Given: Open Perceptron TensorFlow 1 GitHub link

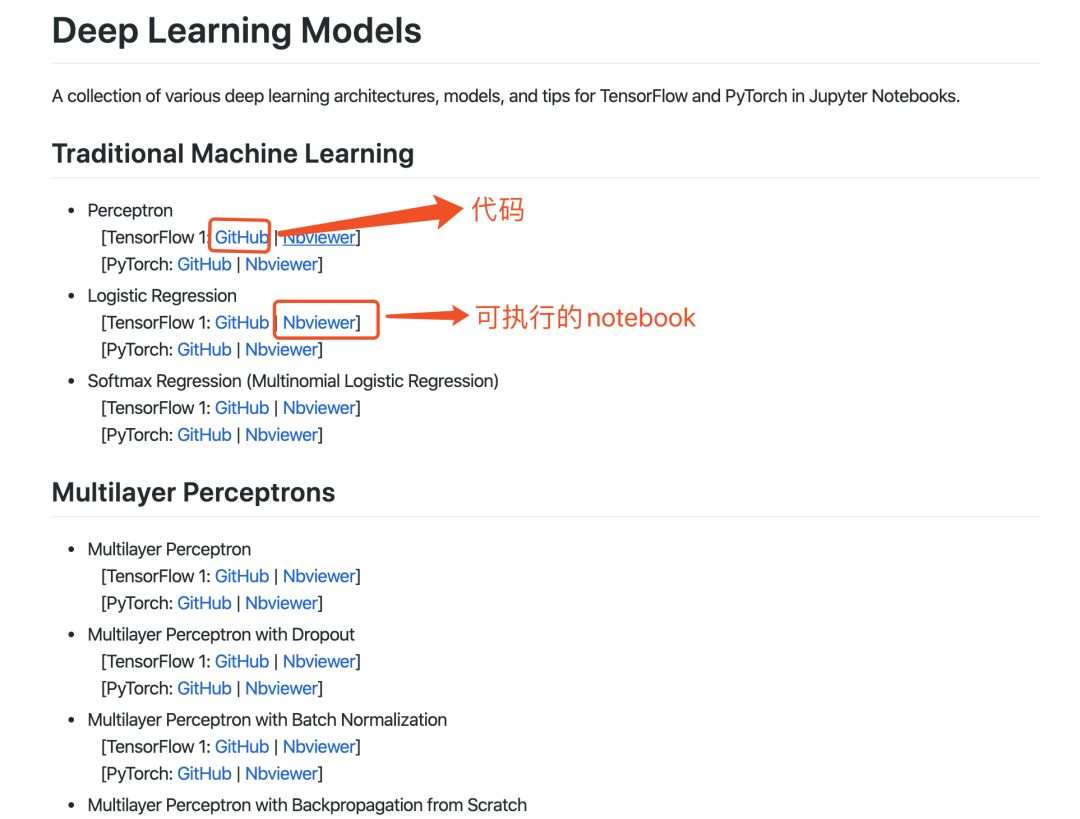Looking at the screenshot, I should [x=242, y=238].
